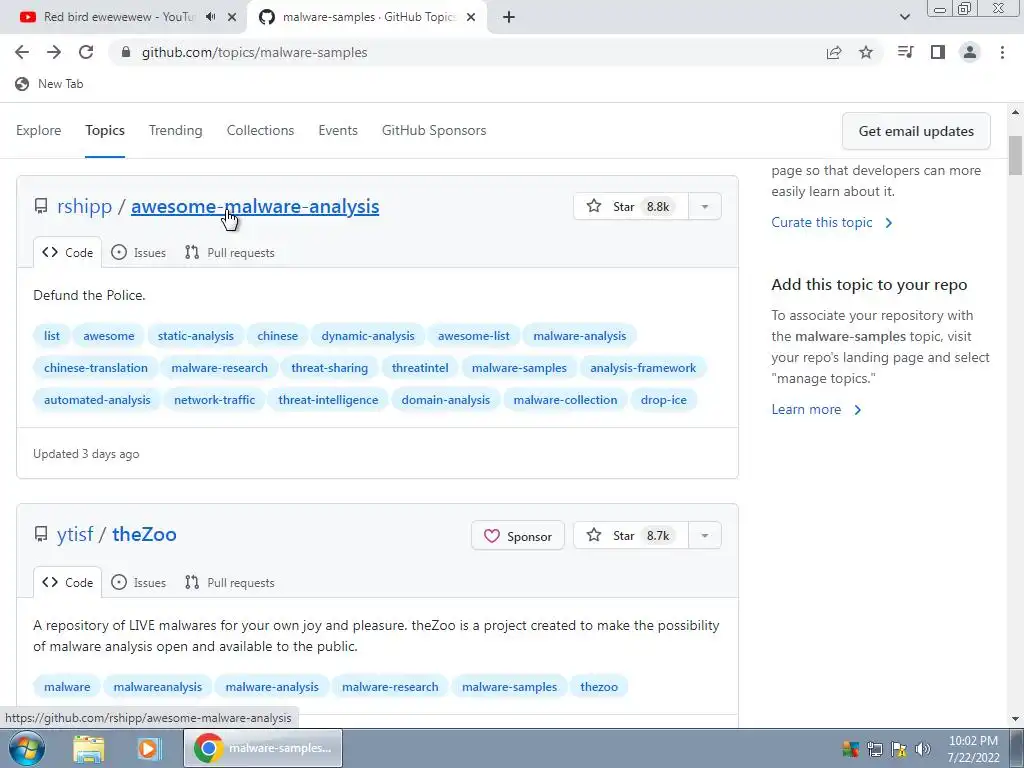
Task: Click the share page icon in address bar
Action: point(834,52)
